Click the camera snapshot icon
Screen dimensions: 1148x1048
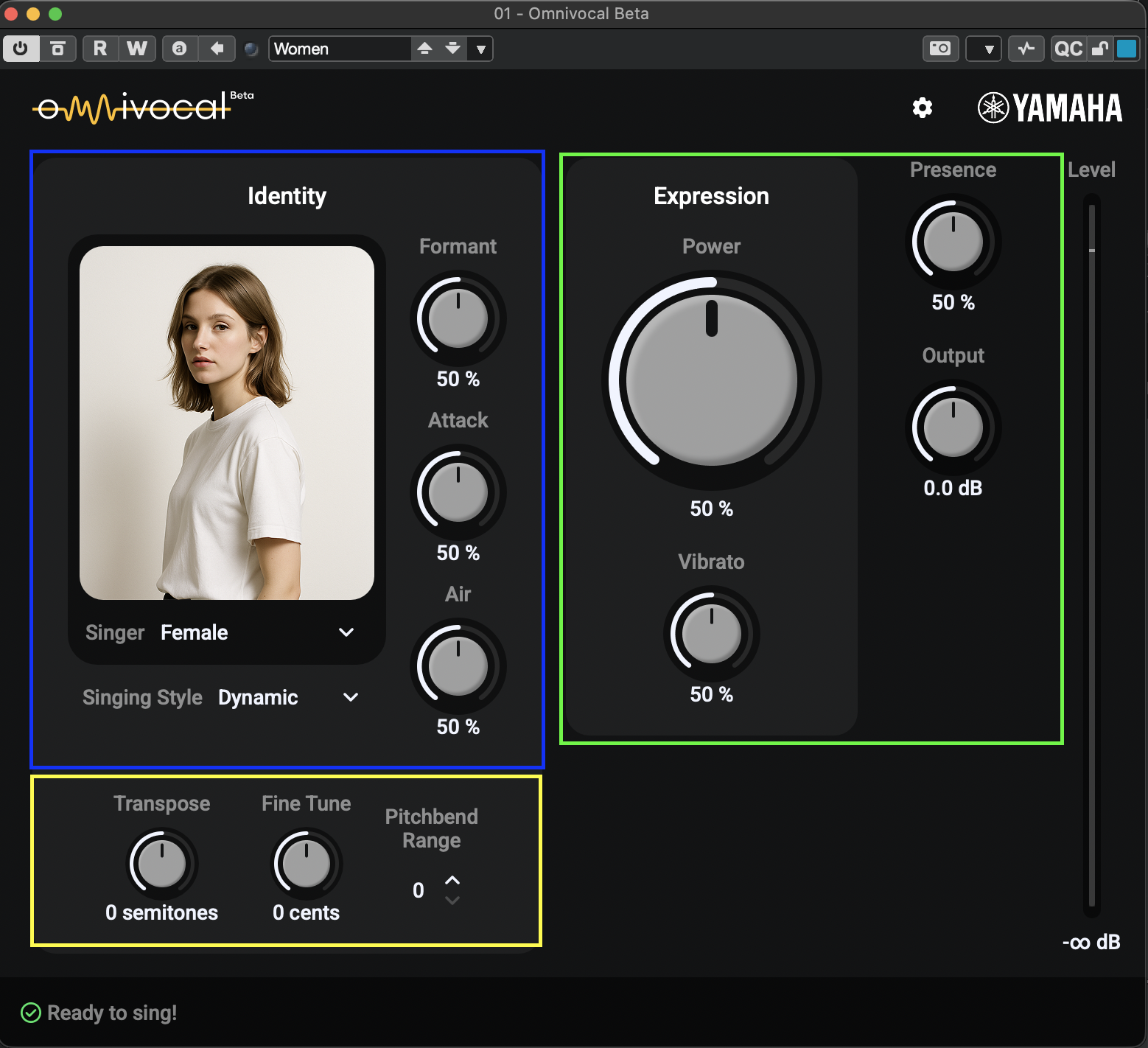point(940,49)
